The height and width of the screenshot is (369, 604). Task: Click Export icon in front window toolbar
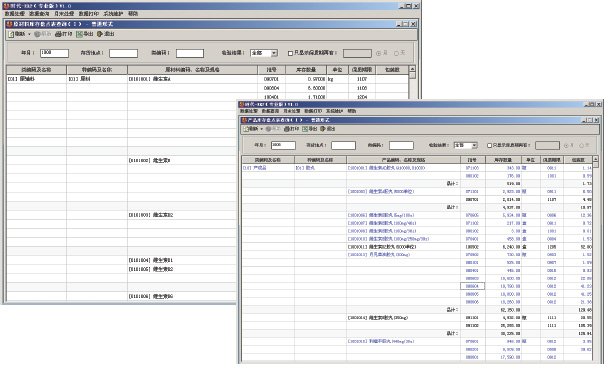click(x=305, y=129)
